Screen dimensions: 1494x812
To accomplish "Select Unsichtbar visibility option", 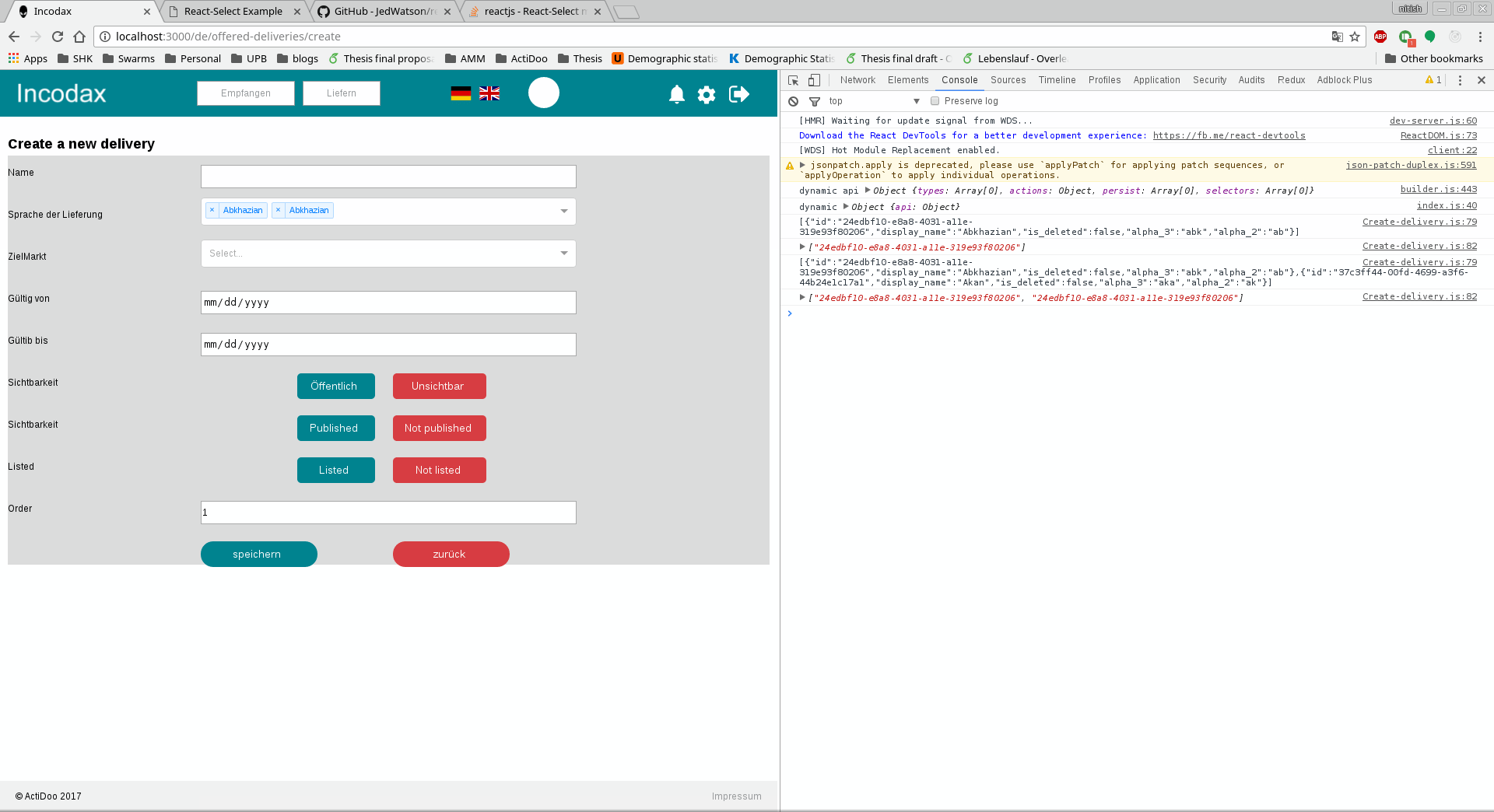I will pos(440,386).
